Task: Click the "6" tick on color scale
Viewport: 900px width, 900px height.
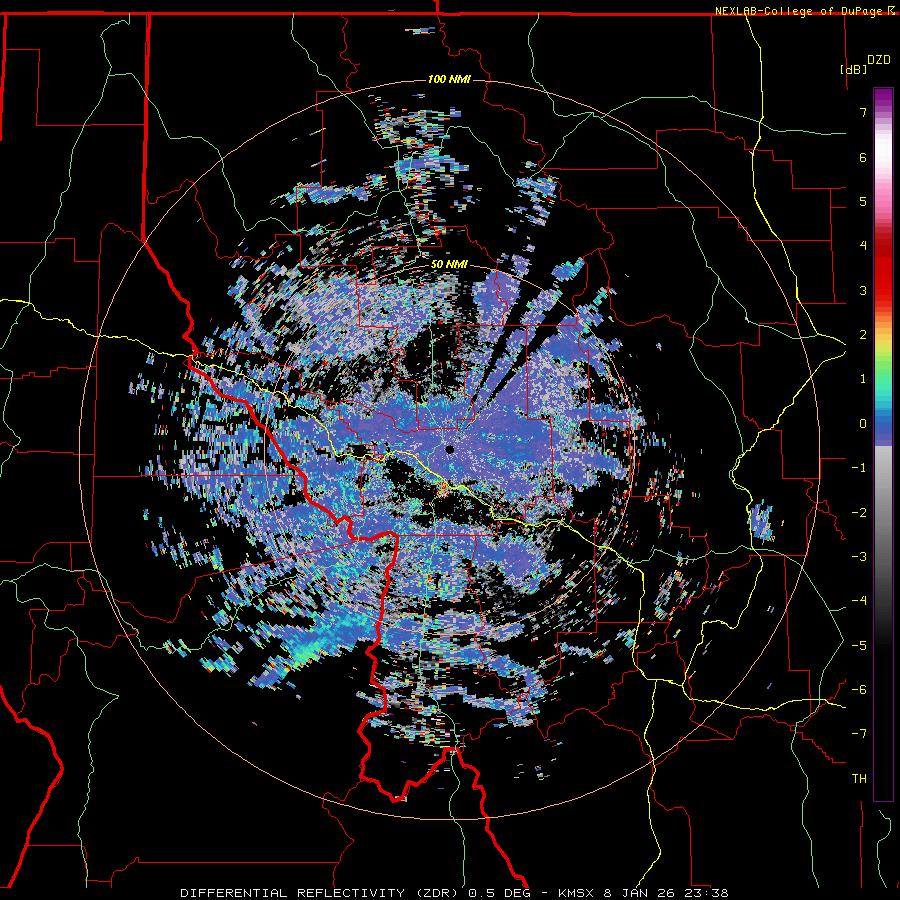Action: point(863,157)
